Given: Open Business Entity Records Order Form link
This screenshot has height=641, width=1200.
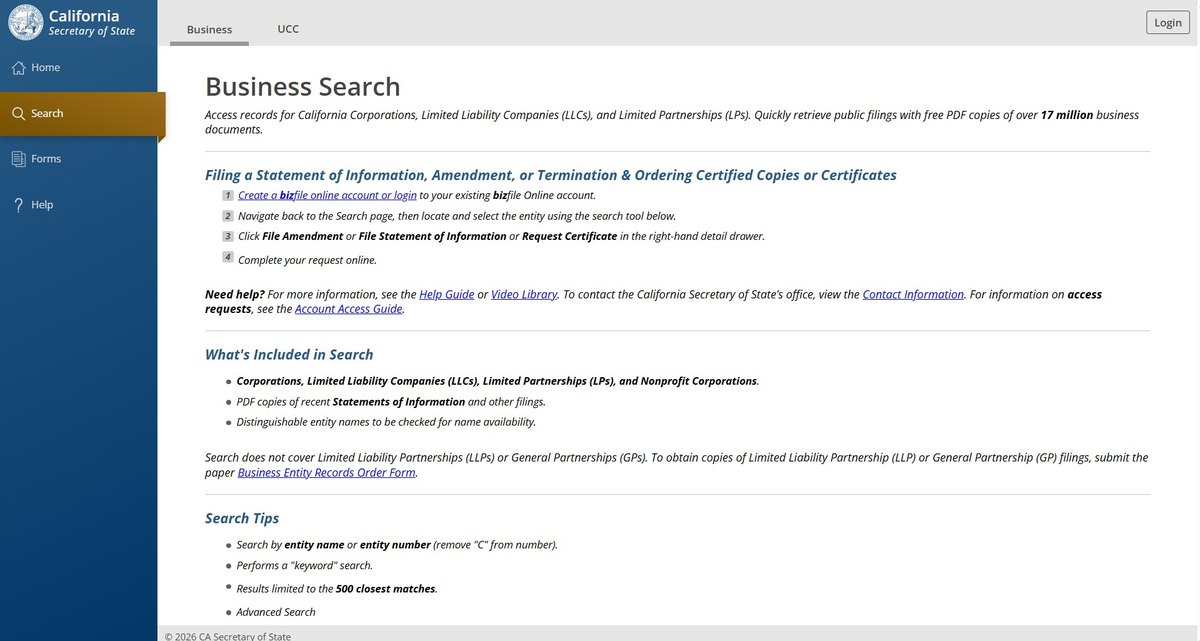Looking at the screenshot, I should 326,473.
